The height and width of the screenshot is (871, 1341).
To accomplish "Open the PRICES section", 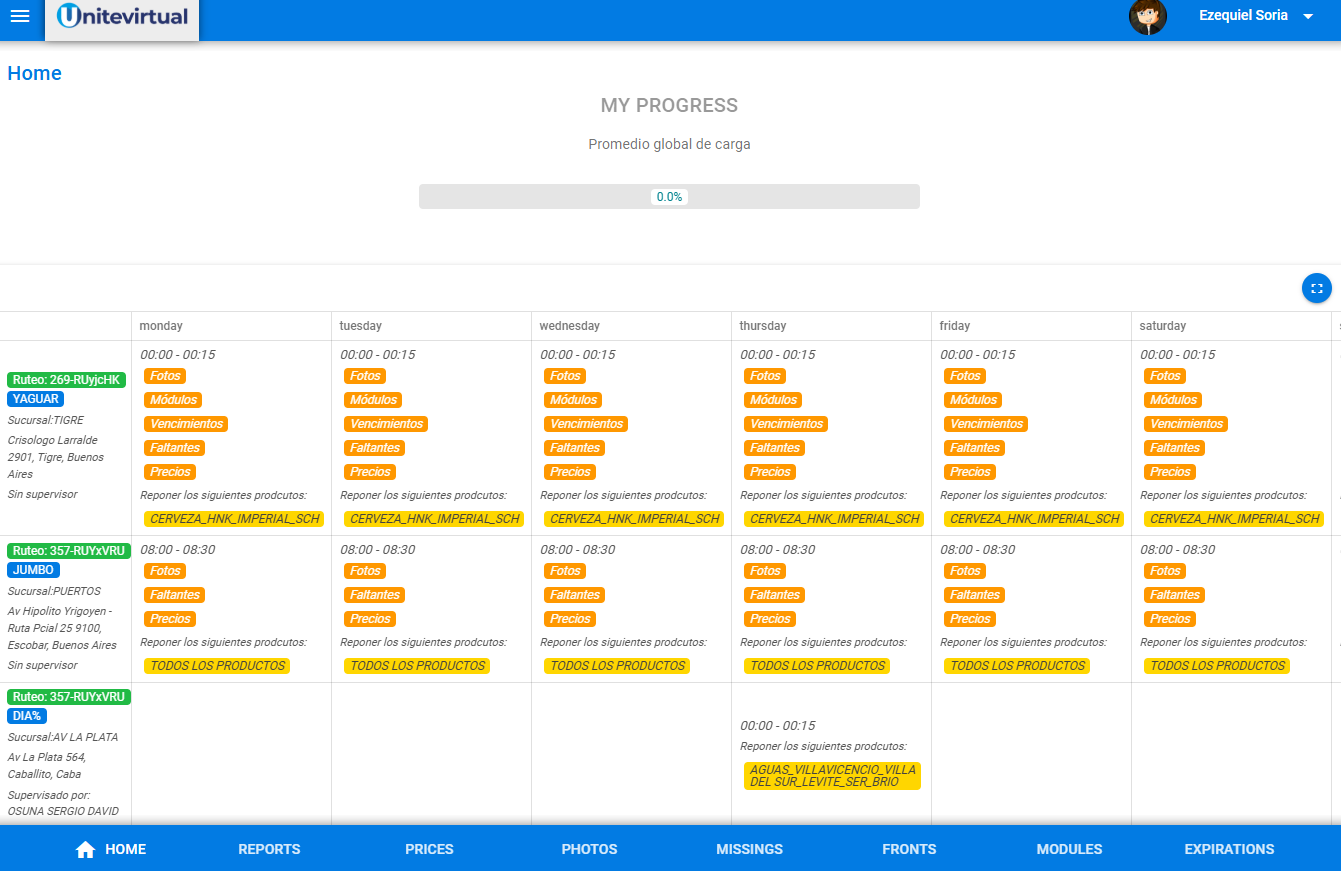I will pyautogui.click(x=428, y=849).
